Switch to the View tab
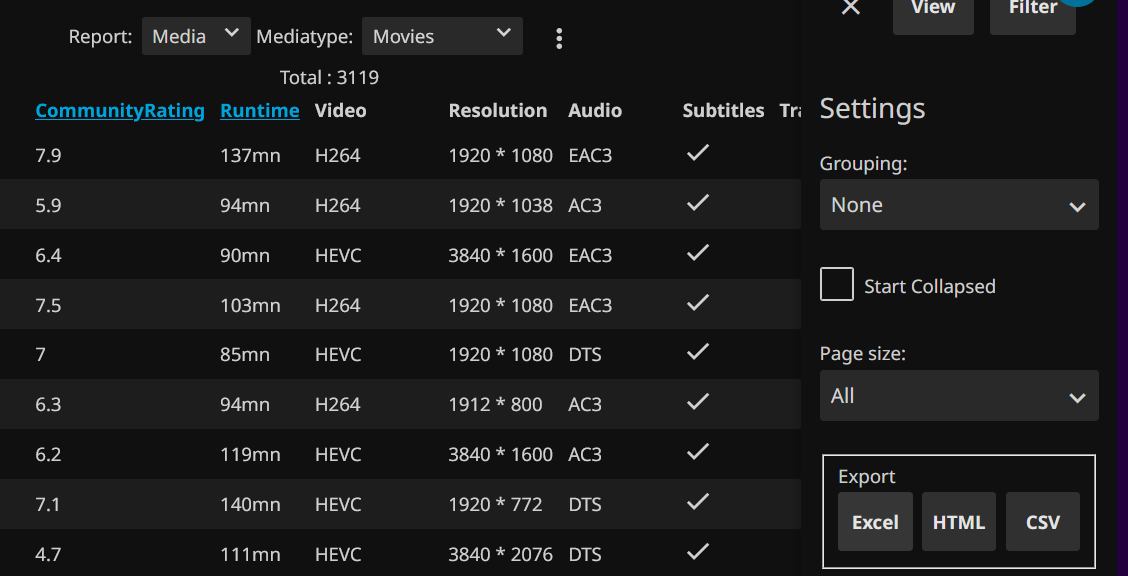The height and width of the screenshot is (576, 1128). point(933,10)
